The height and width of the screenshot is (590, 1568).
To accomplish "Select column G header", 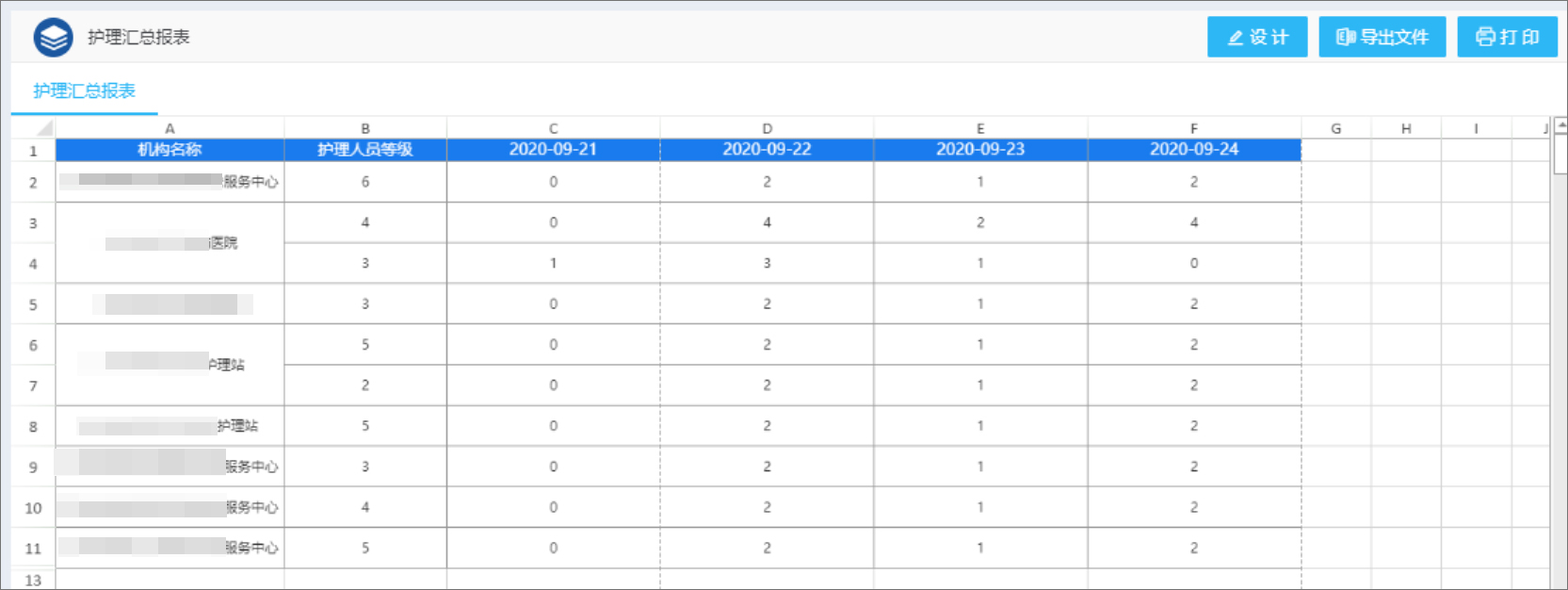I will 1335,128.
